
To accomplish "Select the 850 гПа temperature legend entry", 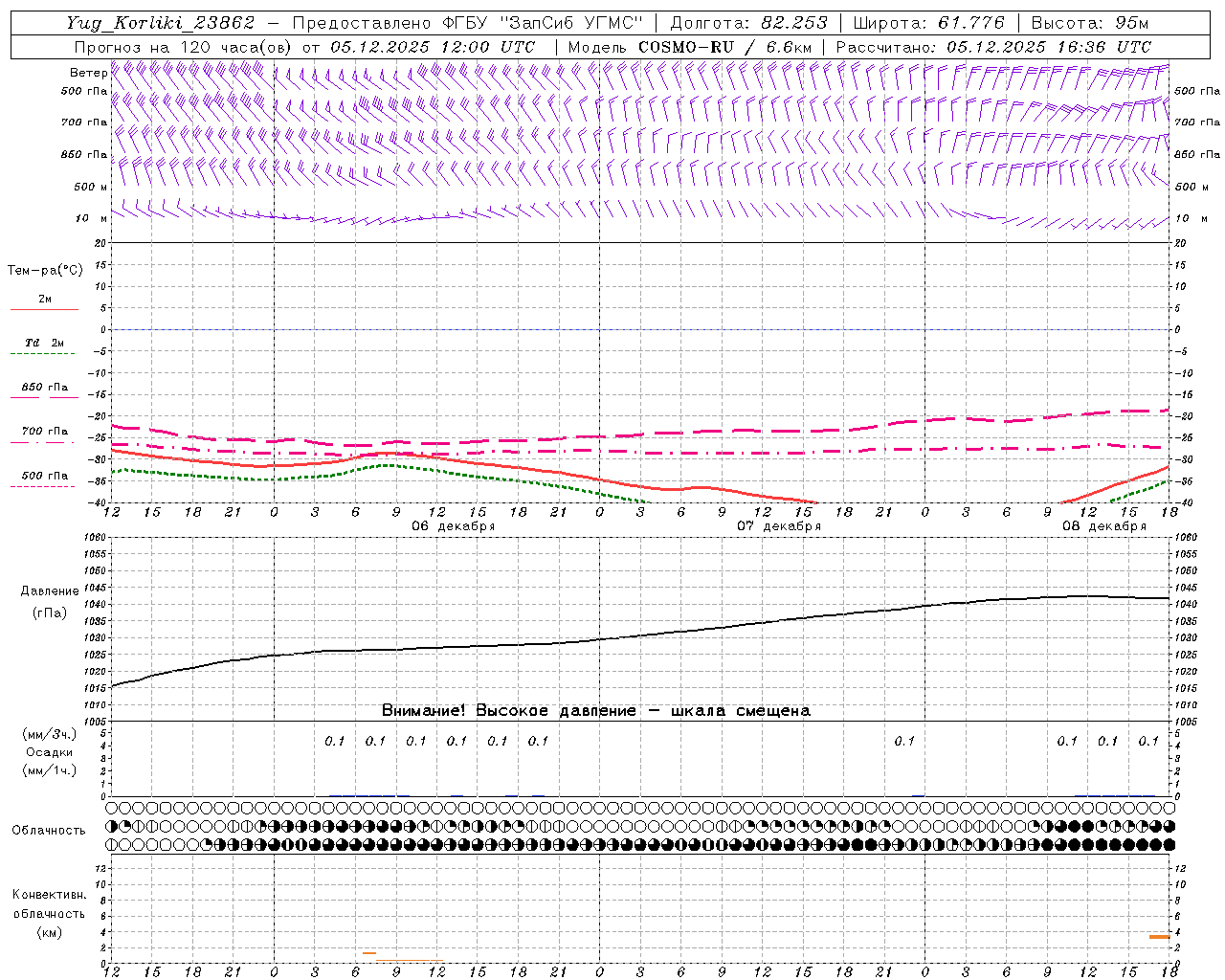I will [44, 388].
